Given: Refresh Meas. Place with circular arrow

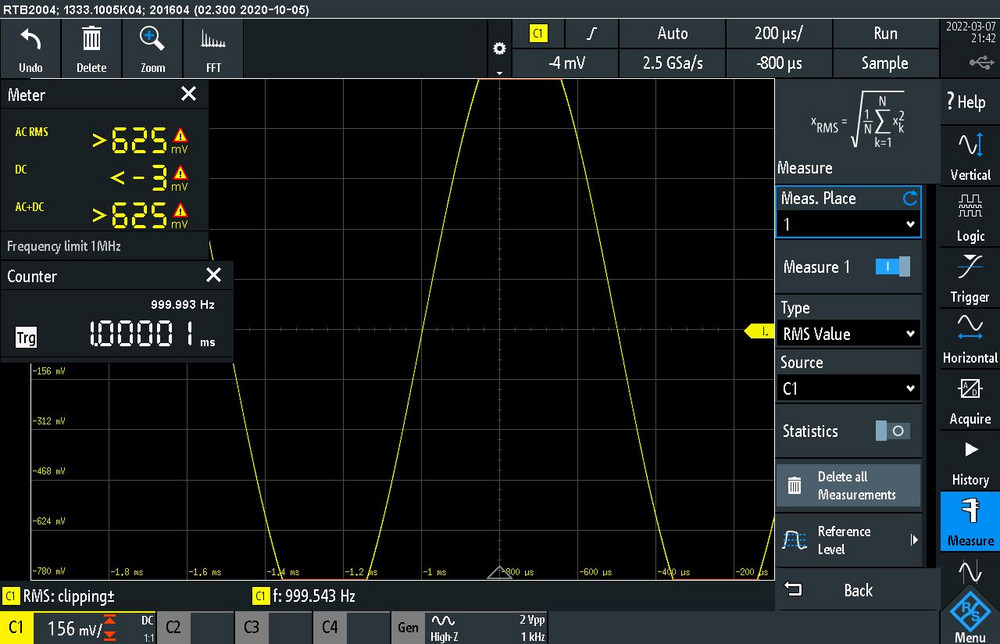Looking at the screenshot, I should pyautogui.click(x=910, y=198).
